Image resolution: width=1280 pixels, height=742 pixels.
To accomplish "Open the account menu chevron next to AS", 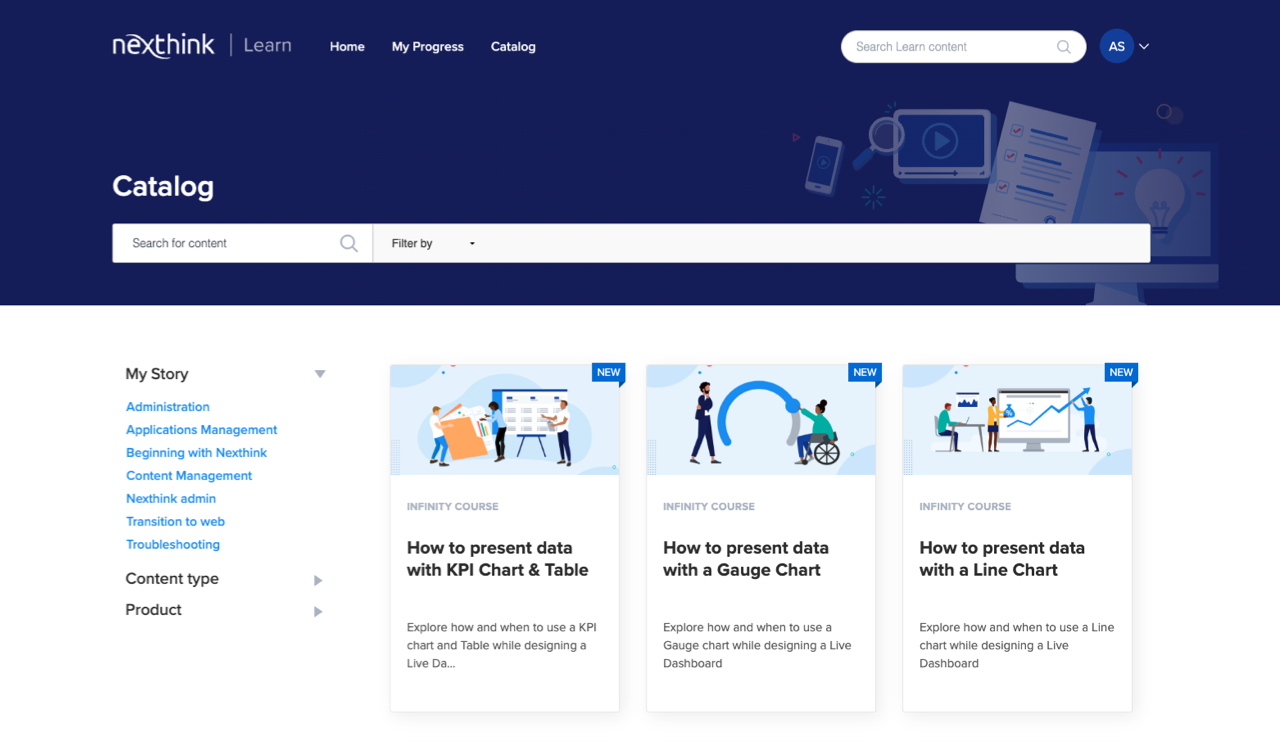I will 1144,46.
